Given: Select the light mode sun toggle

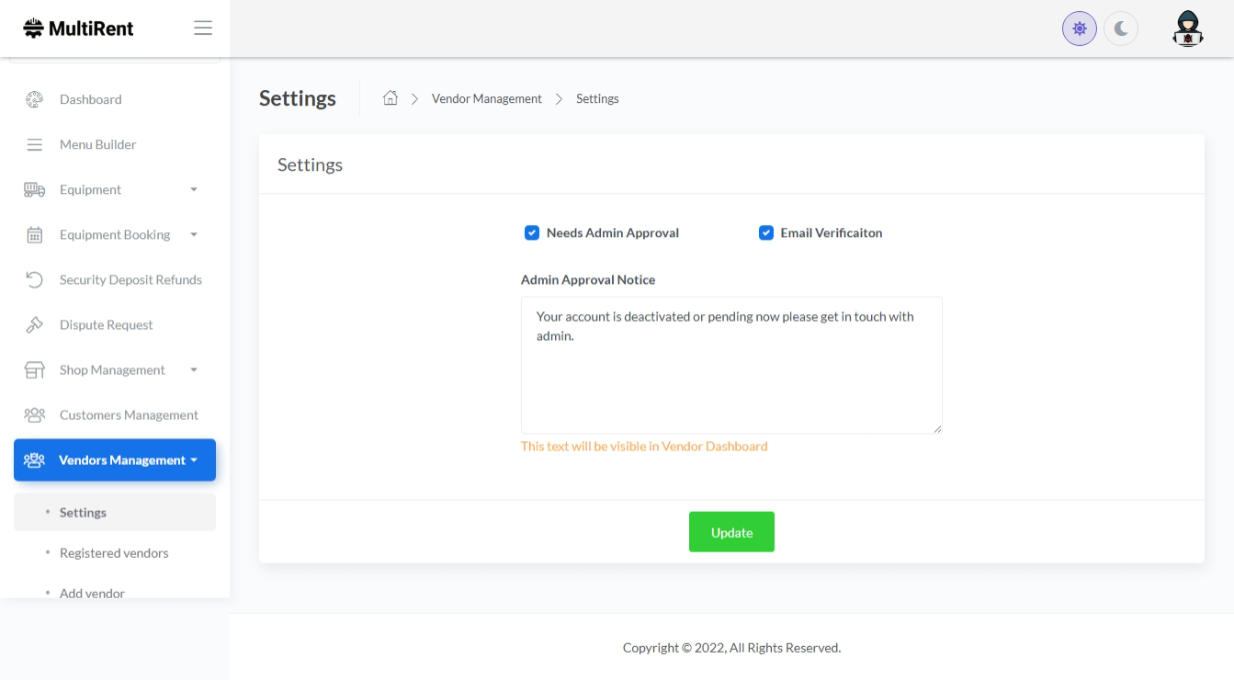Looking at the screenshot, I should tap(1079, 29).
